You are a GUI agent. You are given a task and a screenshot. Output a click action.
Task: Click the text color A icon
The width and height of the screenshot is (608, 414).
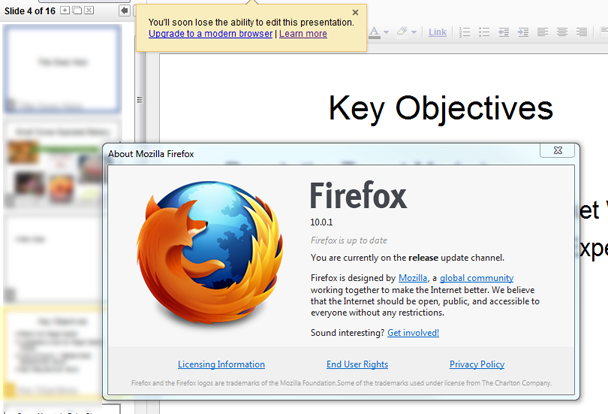[x=374, y=32]
